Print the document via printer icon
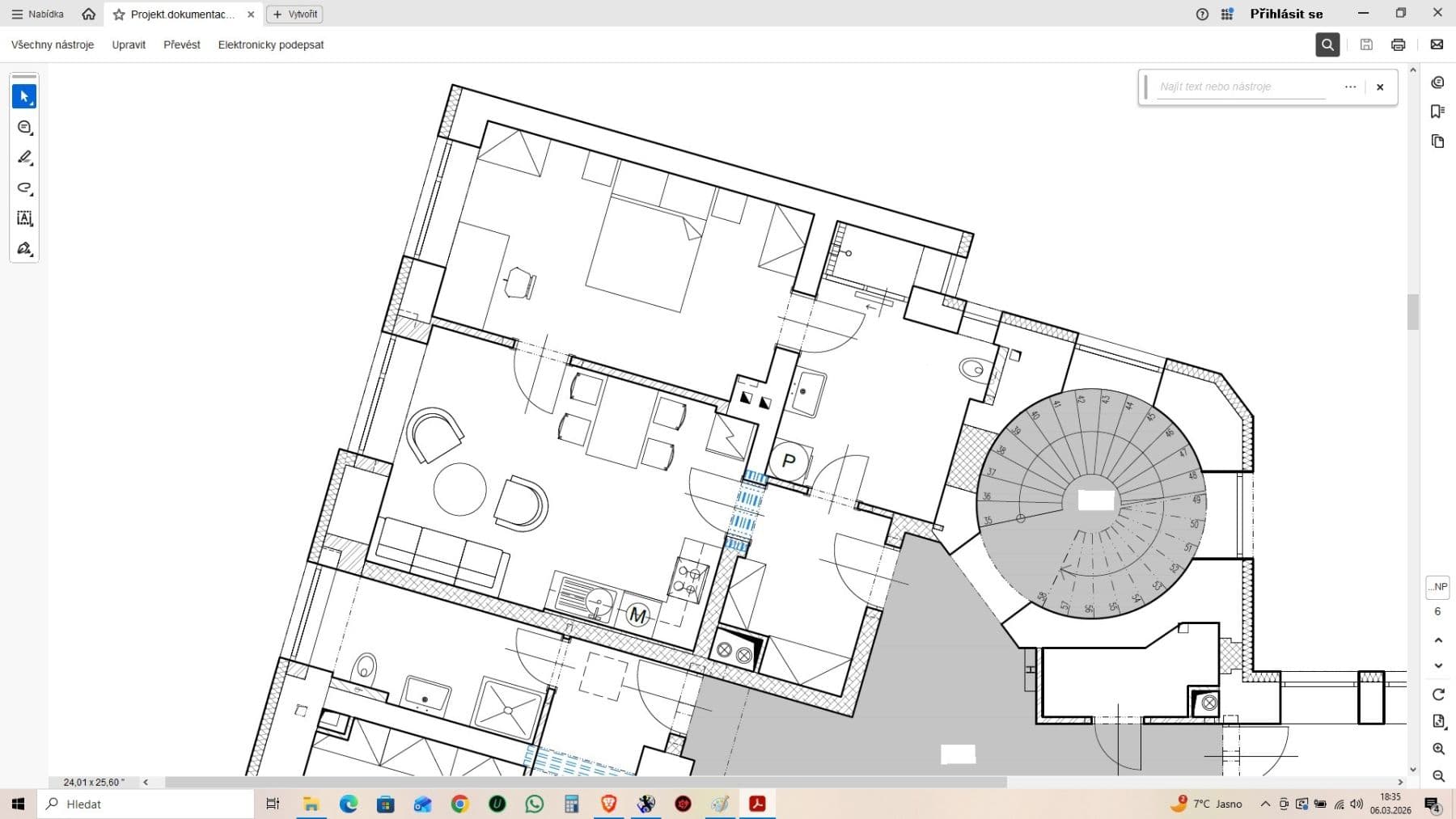 point(1399,44)
